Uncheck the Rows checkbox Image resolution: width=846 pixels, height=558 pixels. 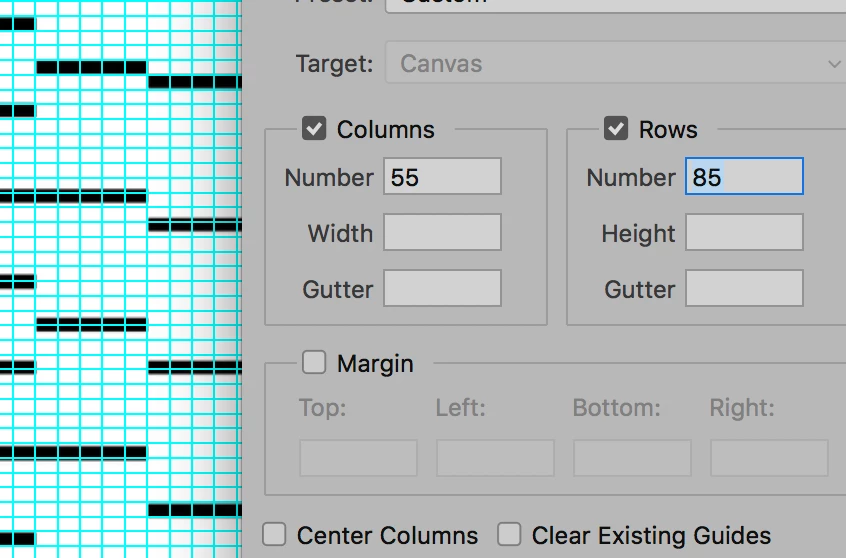pos(616,129)
